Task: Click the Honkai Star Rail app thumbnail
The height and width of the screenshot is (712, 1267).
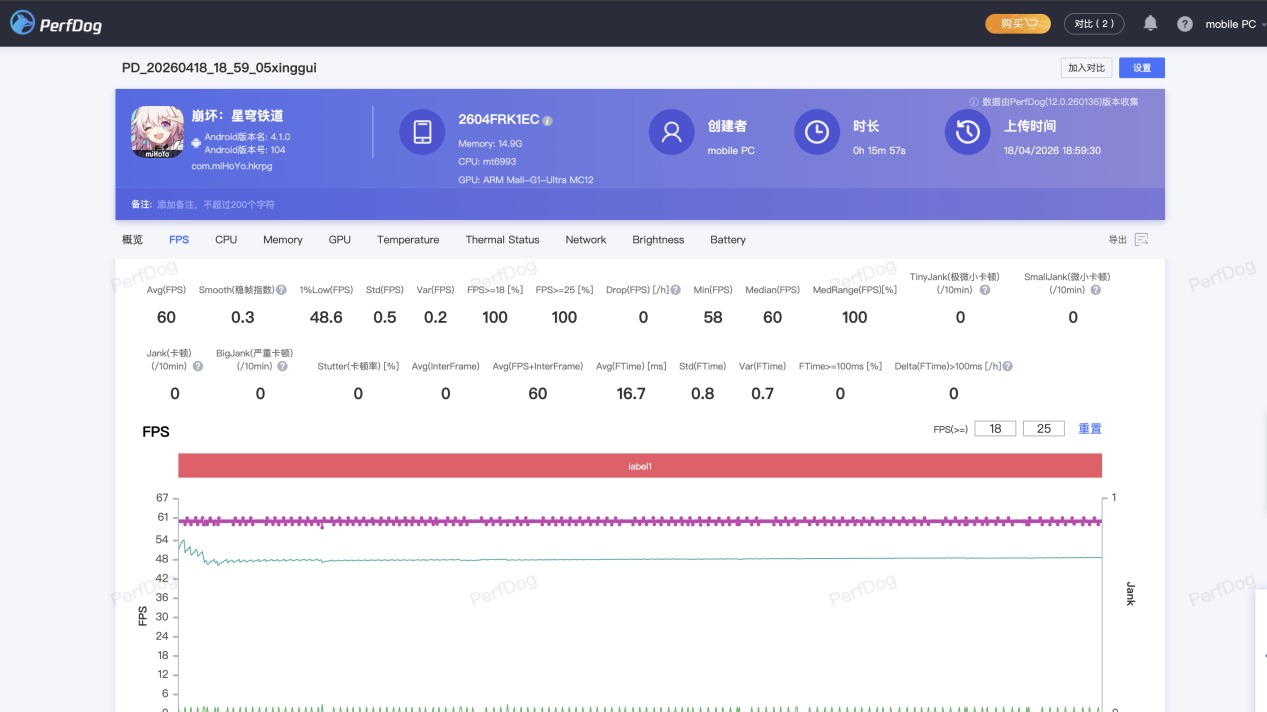Action: (x=157, y=132)
